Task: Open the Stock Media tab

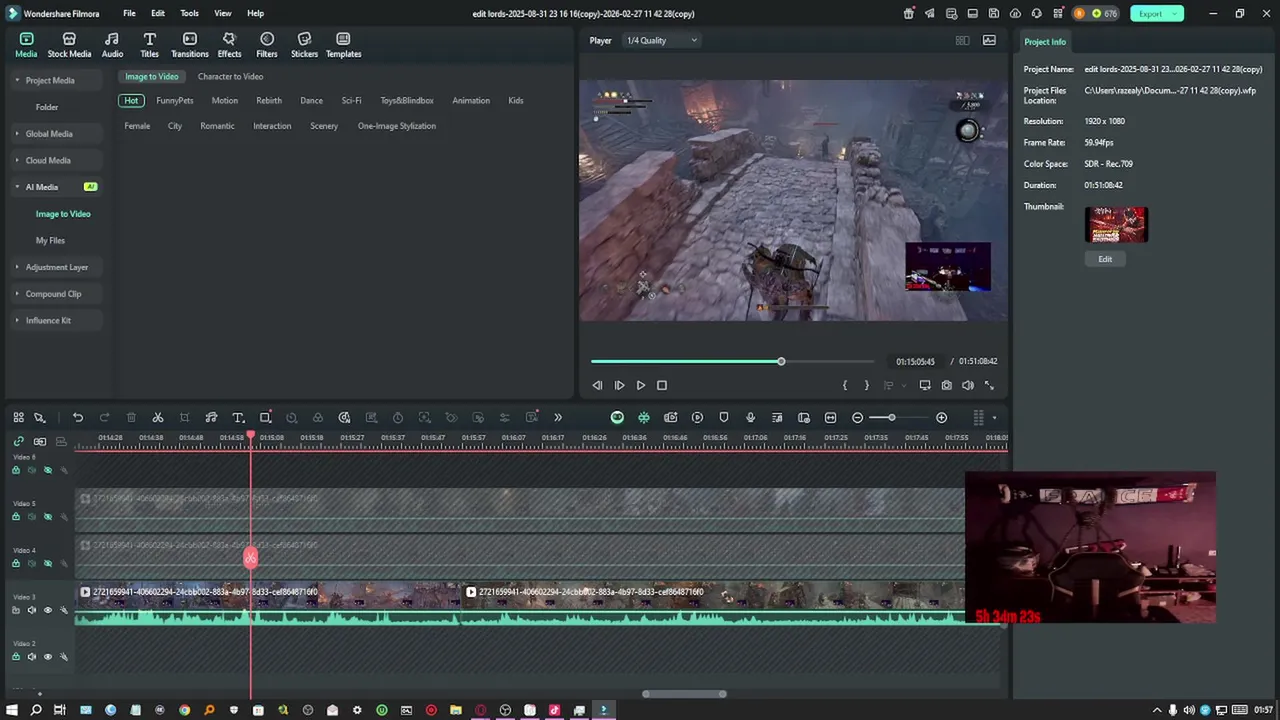Action: tap(69, 45)
